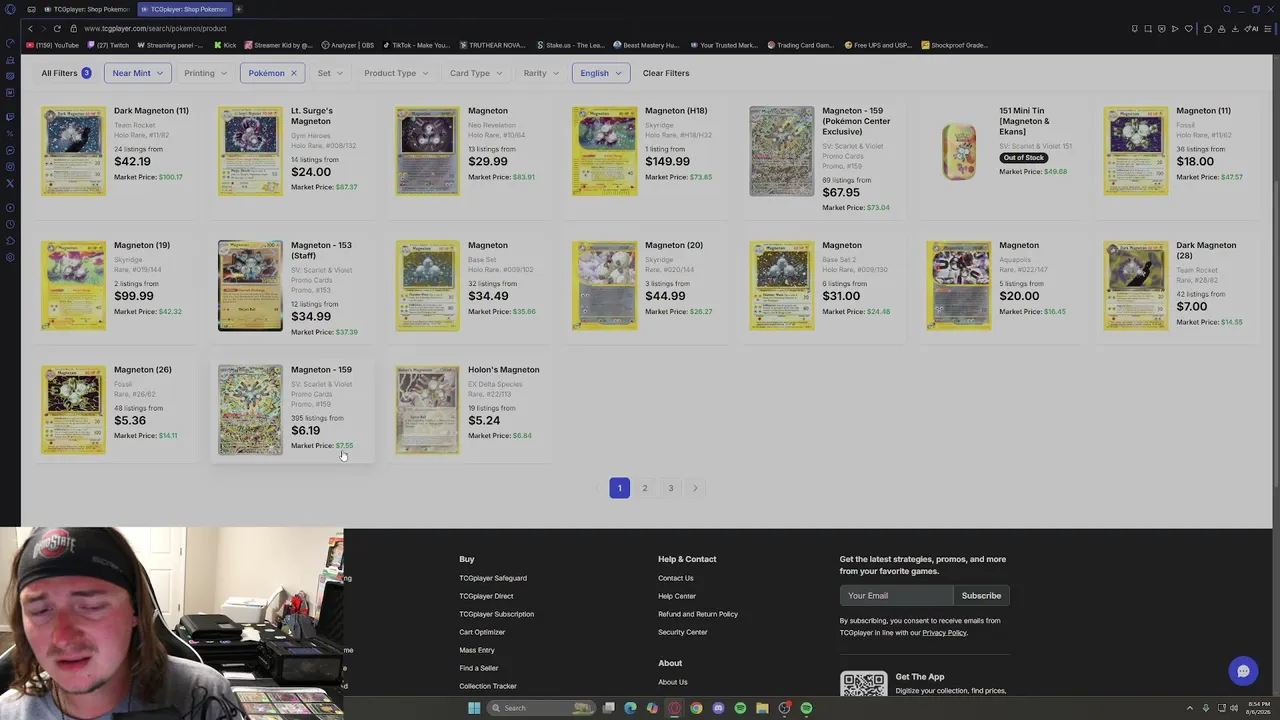Open the All Filters panel
Image resolution: width=1280 pixels, height=720 pixels.
pos(66,73)
